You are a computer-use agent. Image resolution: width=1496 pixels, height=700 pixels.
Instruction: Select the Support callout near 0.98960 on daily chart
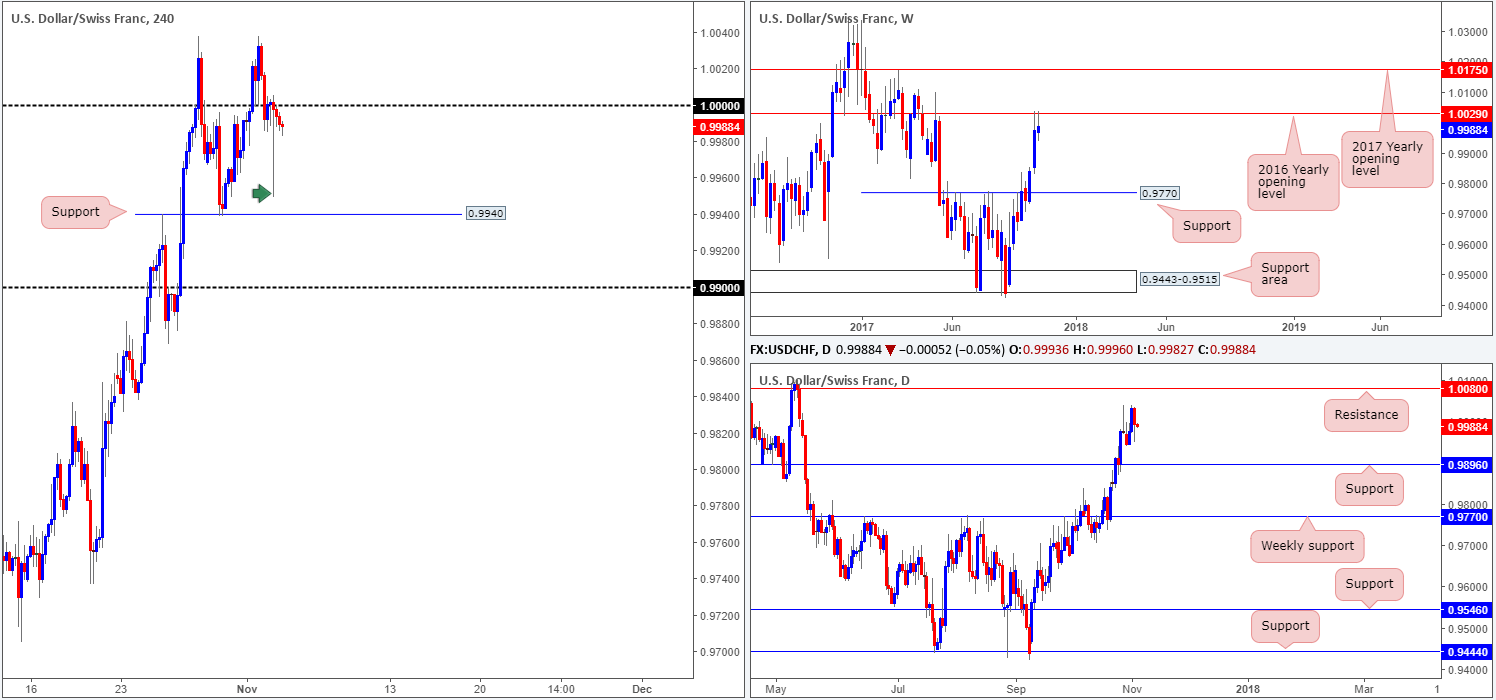tap(1369, 489)
